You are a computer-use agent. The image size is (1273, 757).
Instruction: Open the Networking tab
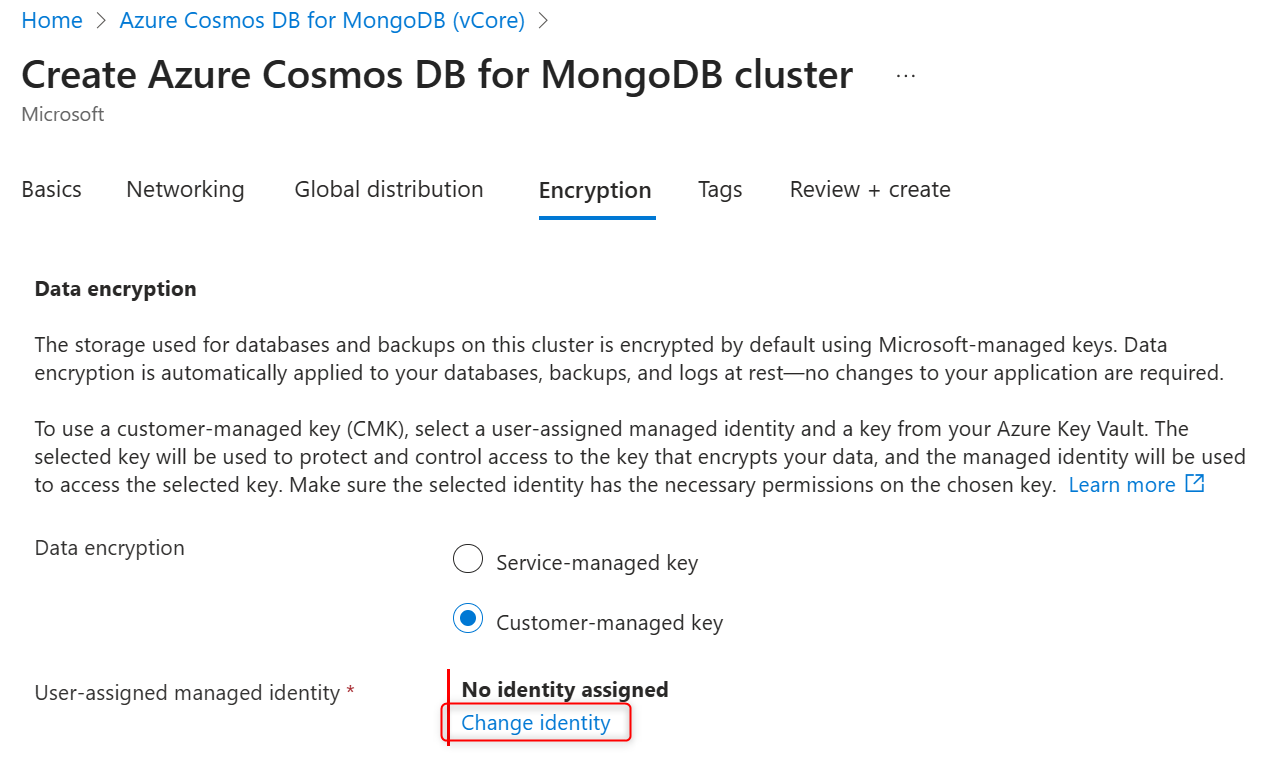(185, 190)
